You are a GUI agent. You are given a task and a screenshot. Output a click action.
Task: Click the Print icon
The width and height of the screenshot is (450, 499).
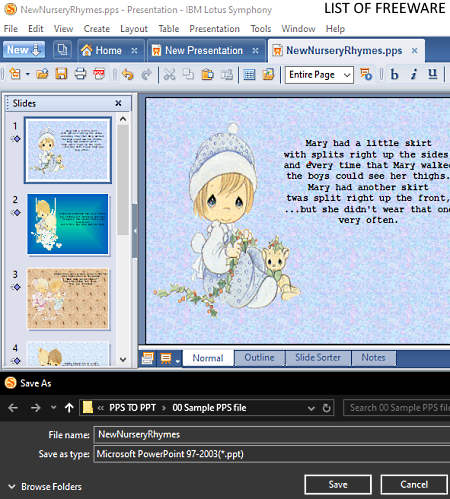[x=80, y=74]
